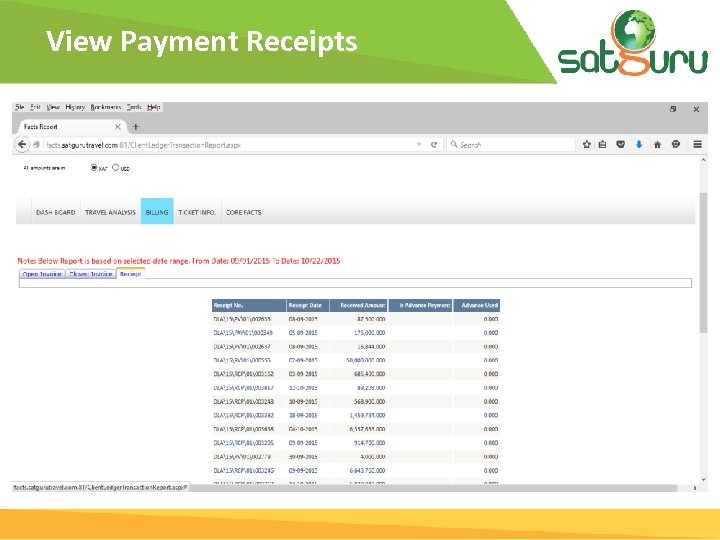The width and height of the screenshot is (720, 540).
Task: Click the scroll up arrow of the page
Action: point(703,160)
